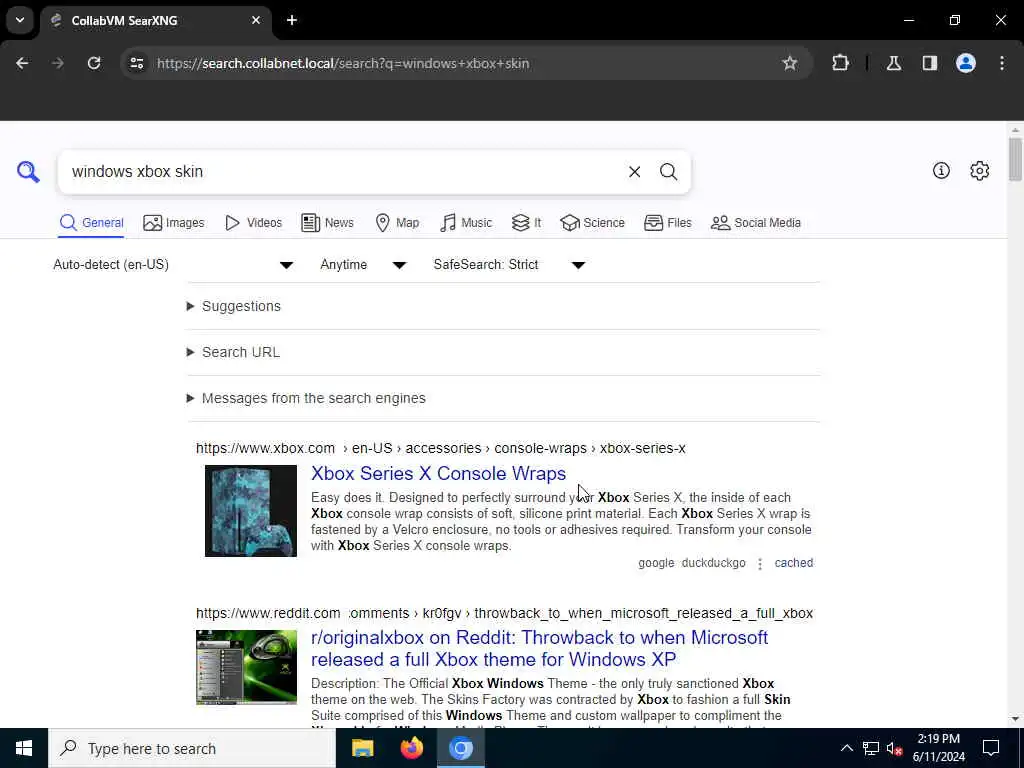
Task: Switch to the Images tab
Action: point(174,223)
